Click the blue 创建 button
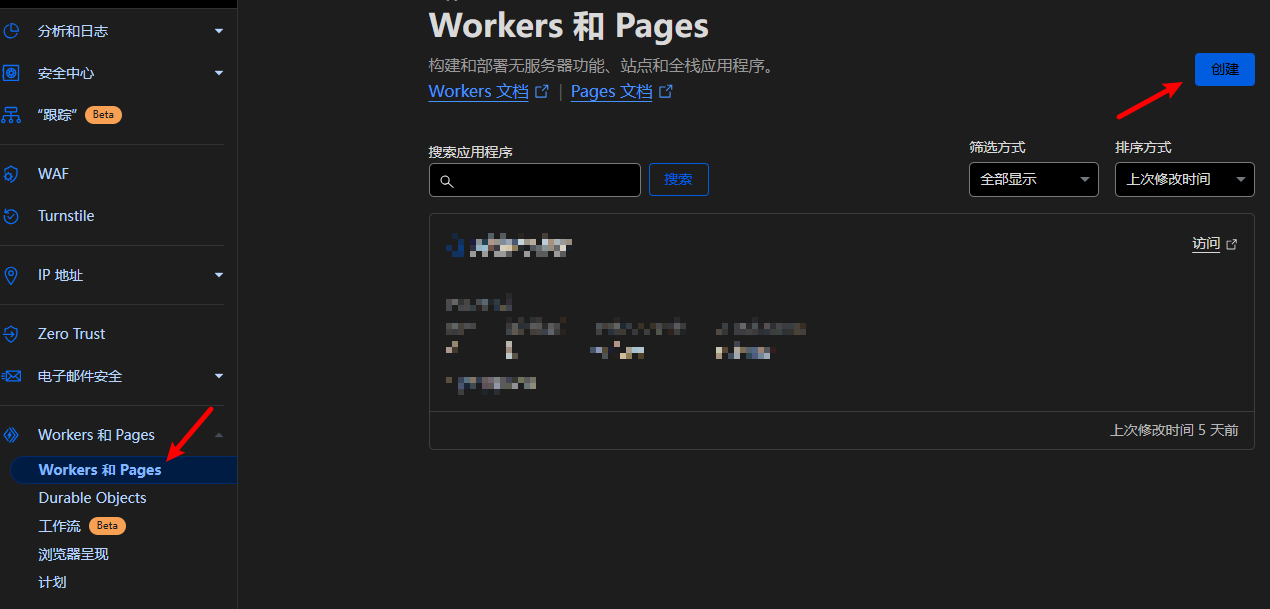The image size is (1270, 609). click(1224, 69)
